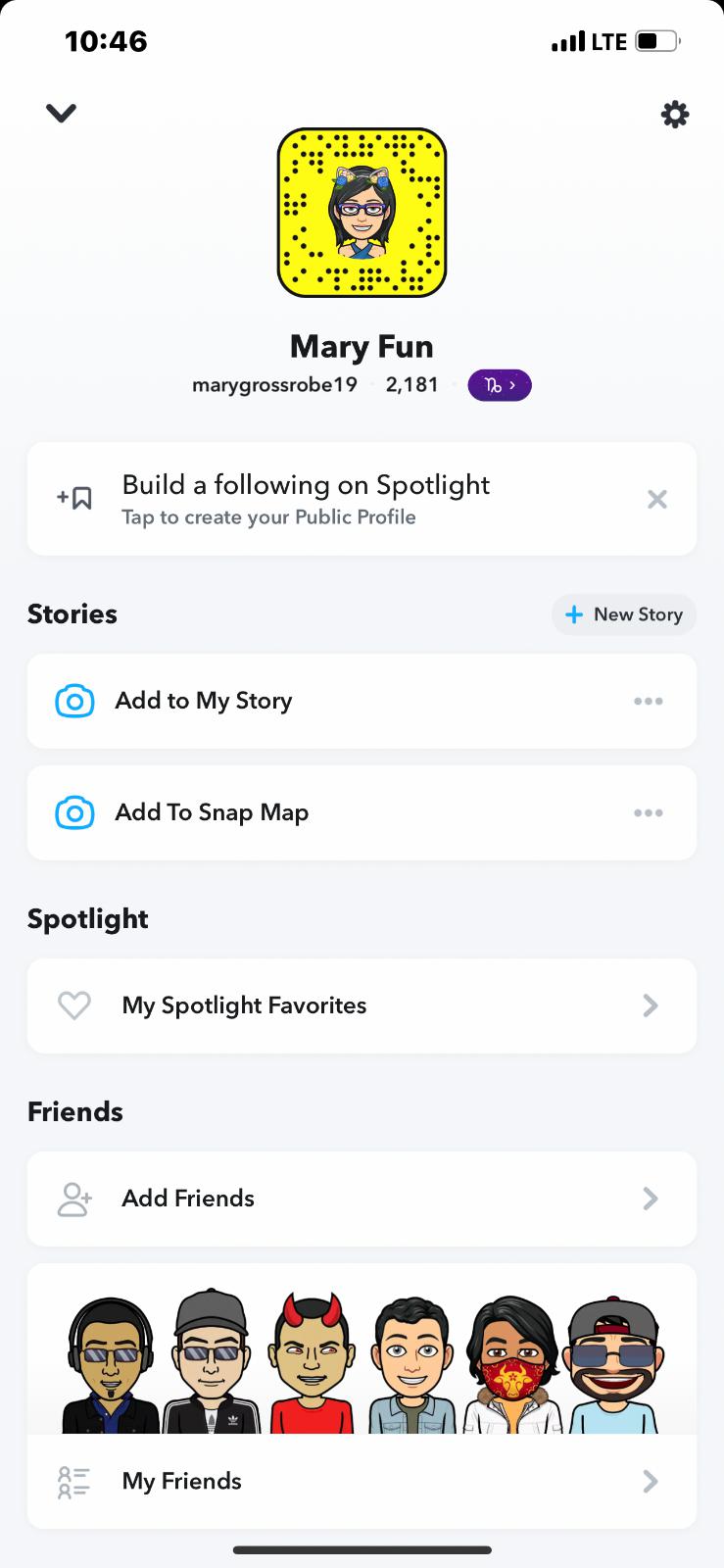This screenshot has width=724, height=1568.
Task: Tap the username marygrossrobe19
Action: pos(274,385)
